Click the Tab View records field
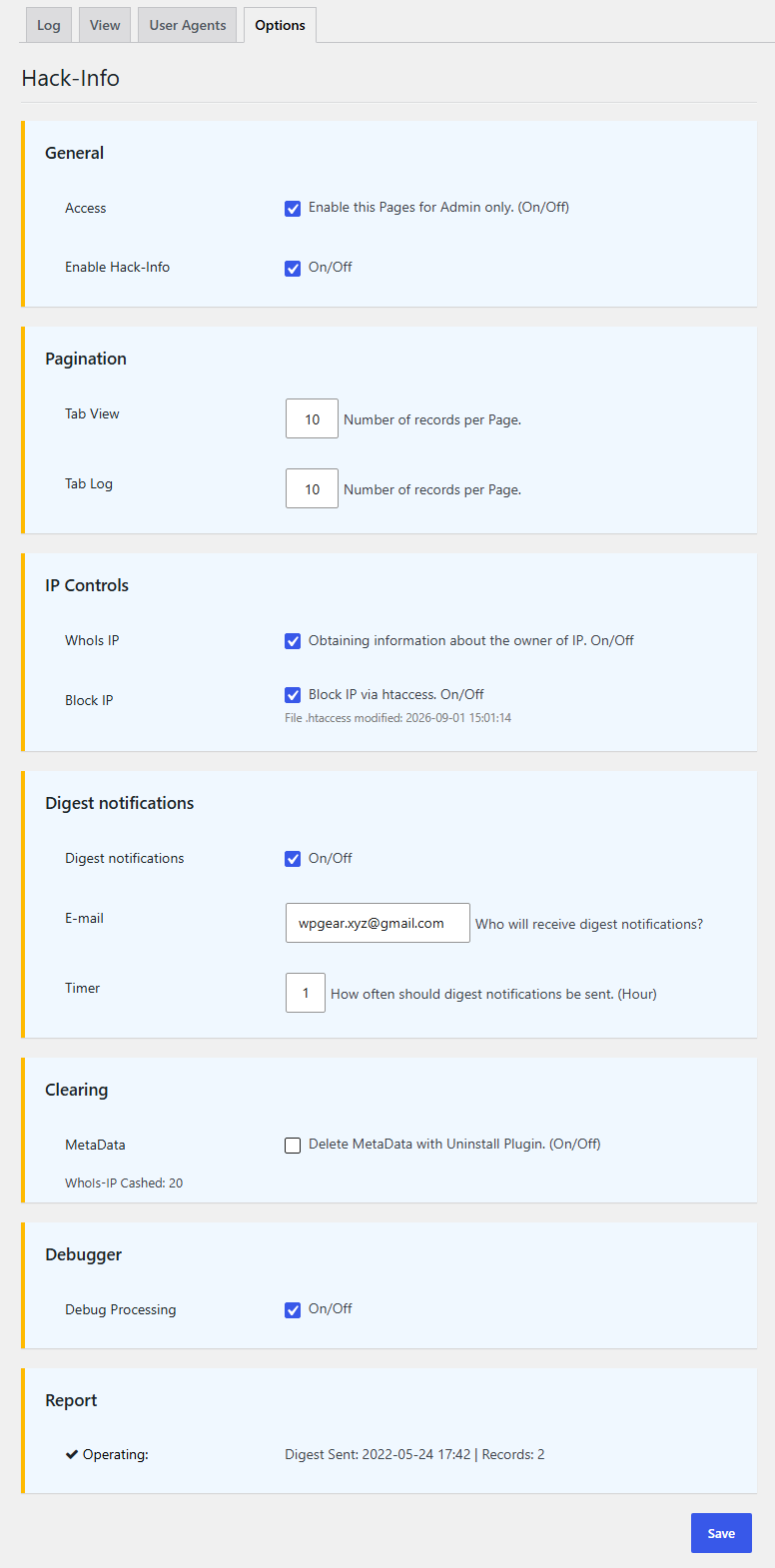Screen dimensions: 775x1568 (312, 419)
